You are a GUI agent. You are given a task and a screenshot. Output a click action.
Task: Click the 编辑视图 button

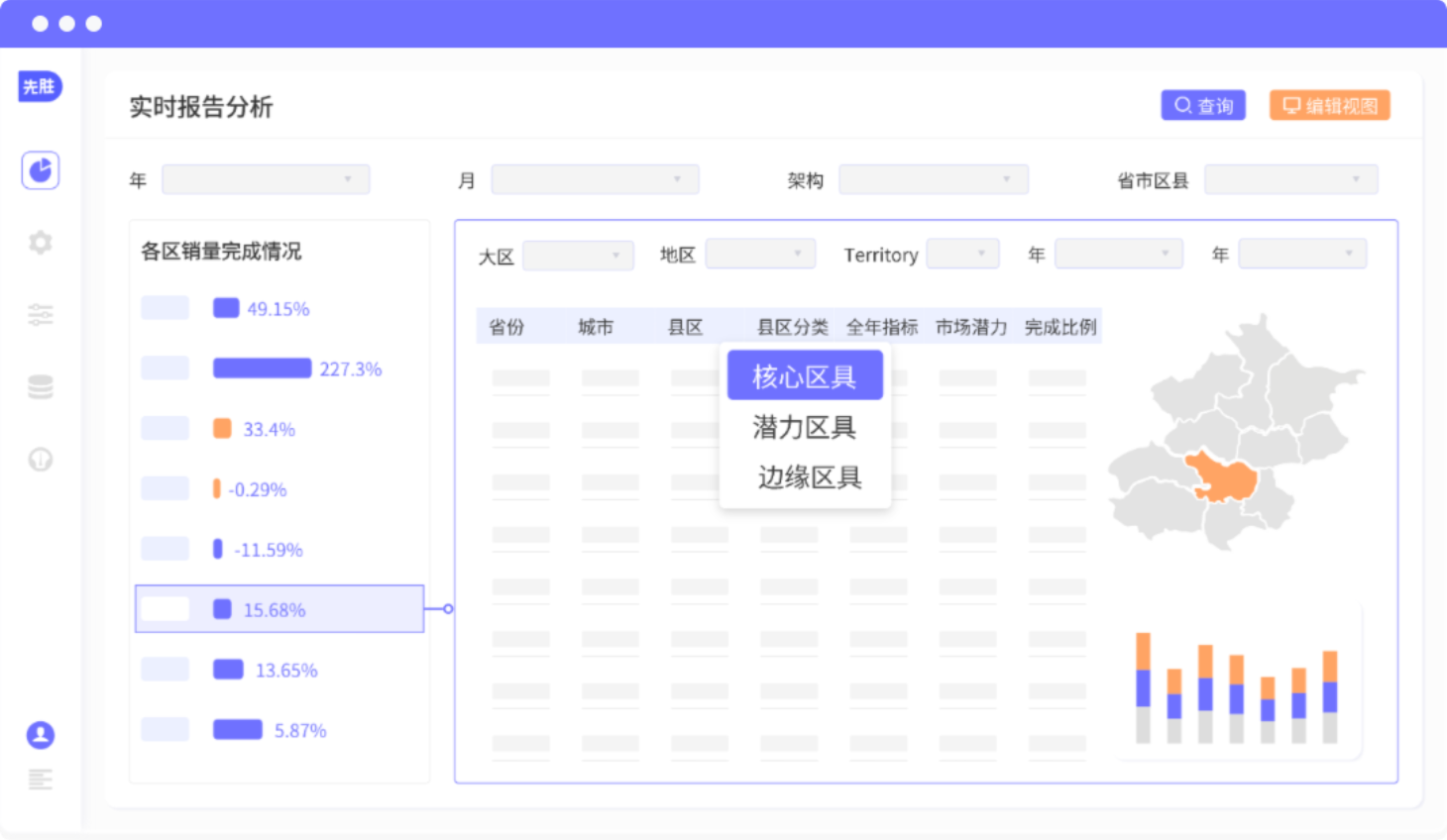[1330, 106]
